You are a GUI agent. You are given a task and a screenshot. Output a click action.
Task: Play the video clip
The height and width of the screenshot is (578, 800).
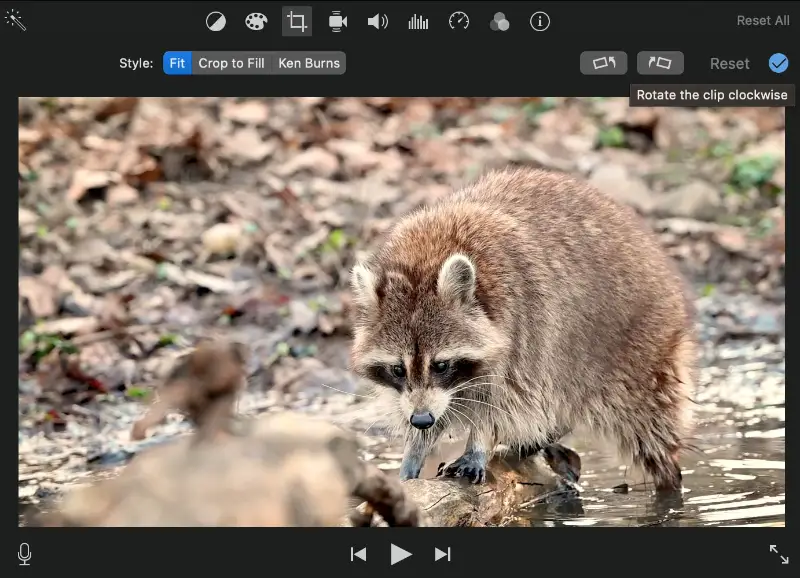pos(401,554)
